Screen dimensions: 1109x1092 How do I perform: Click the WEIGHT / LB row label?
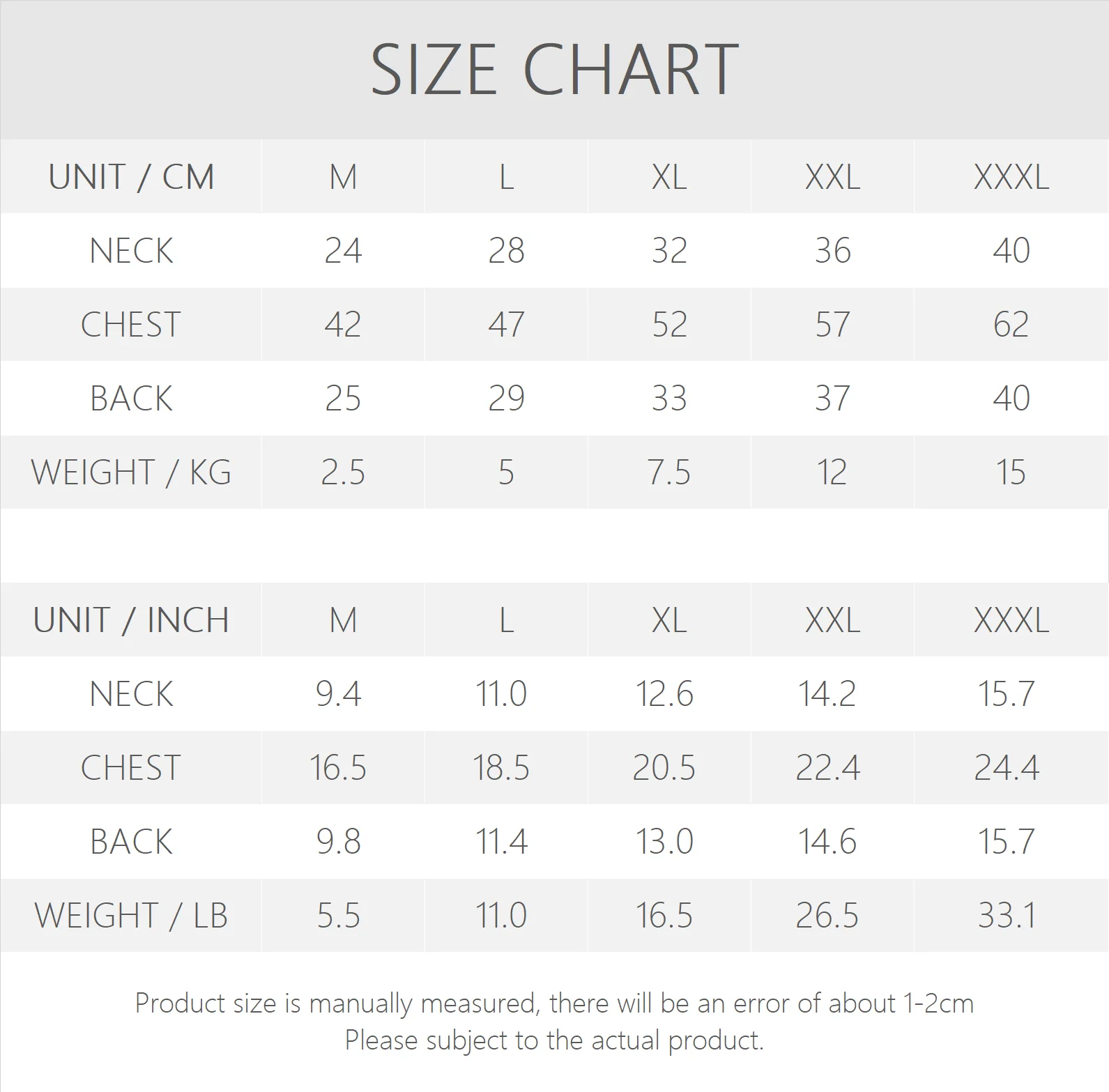coord(131,916)
